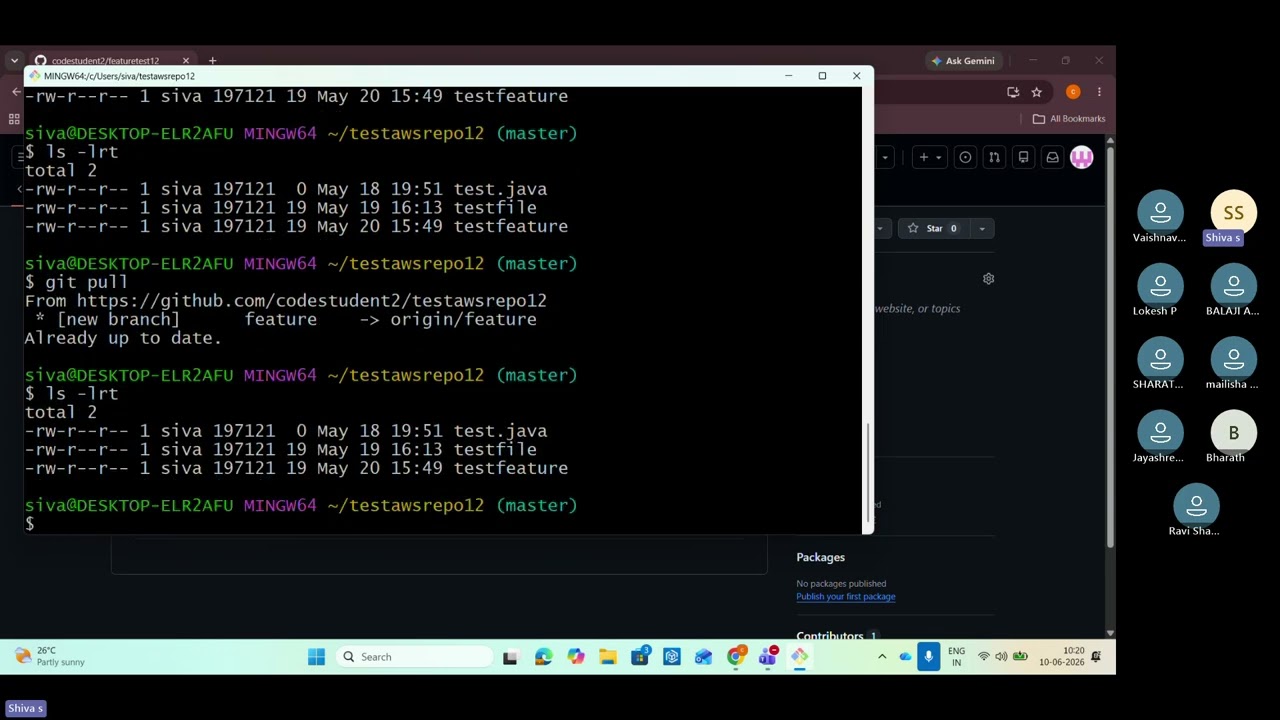Open Chrome three-dot menu
This screenshot has width=1280, height=720.
coord(1099,92)
